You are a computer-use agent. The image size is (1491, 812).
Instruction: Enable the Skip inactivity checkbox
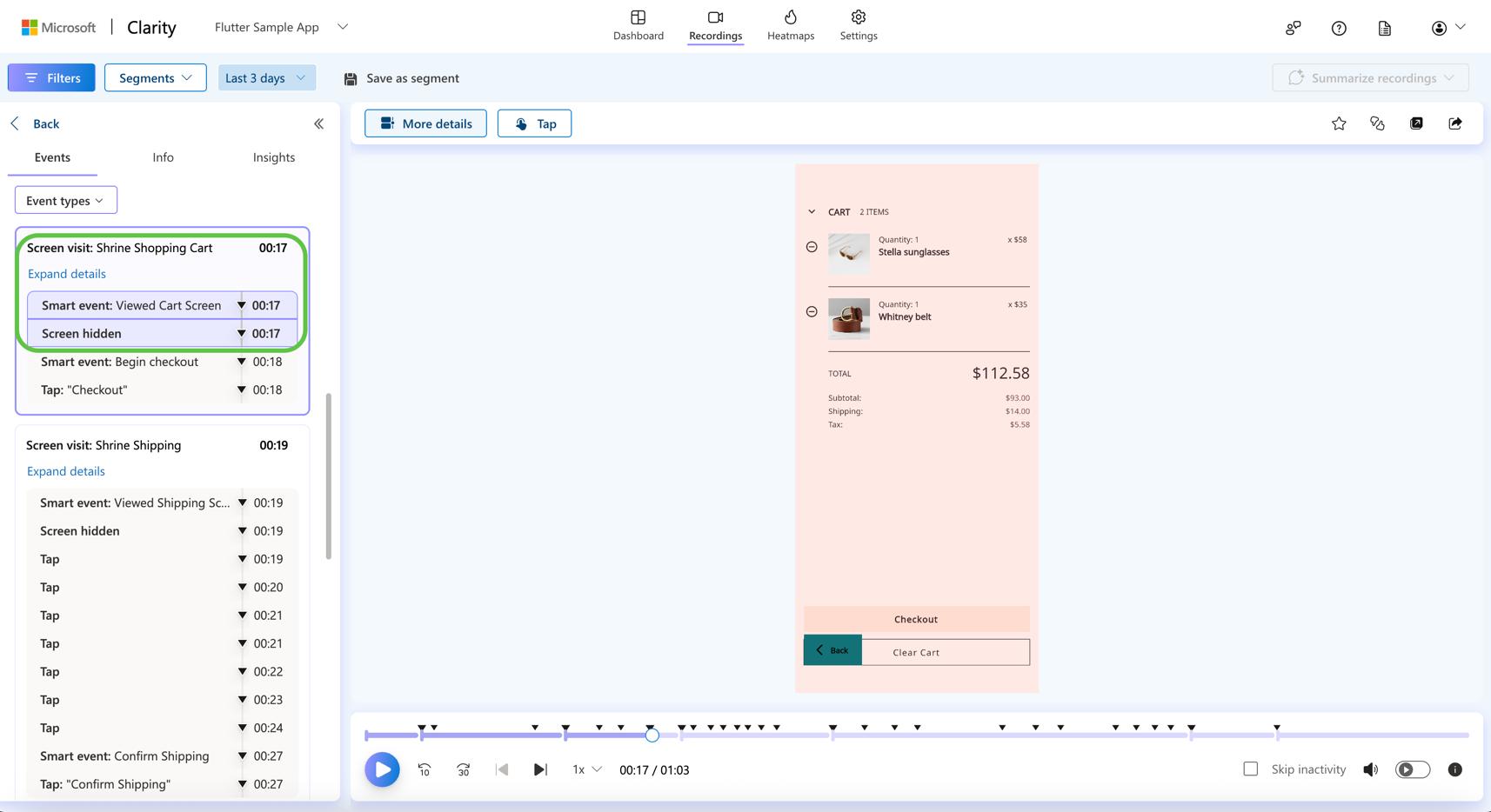tap(1250, 769)
